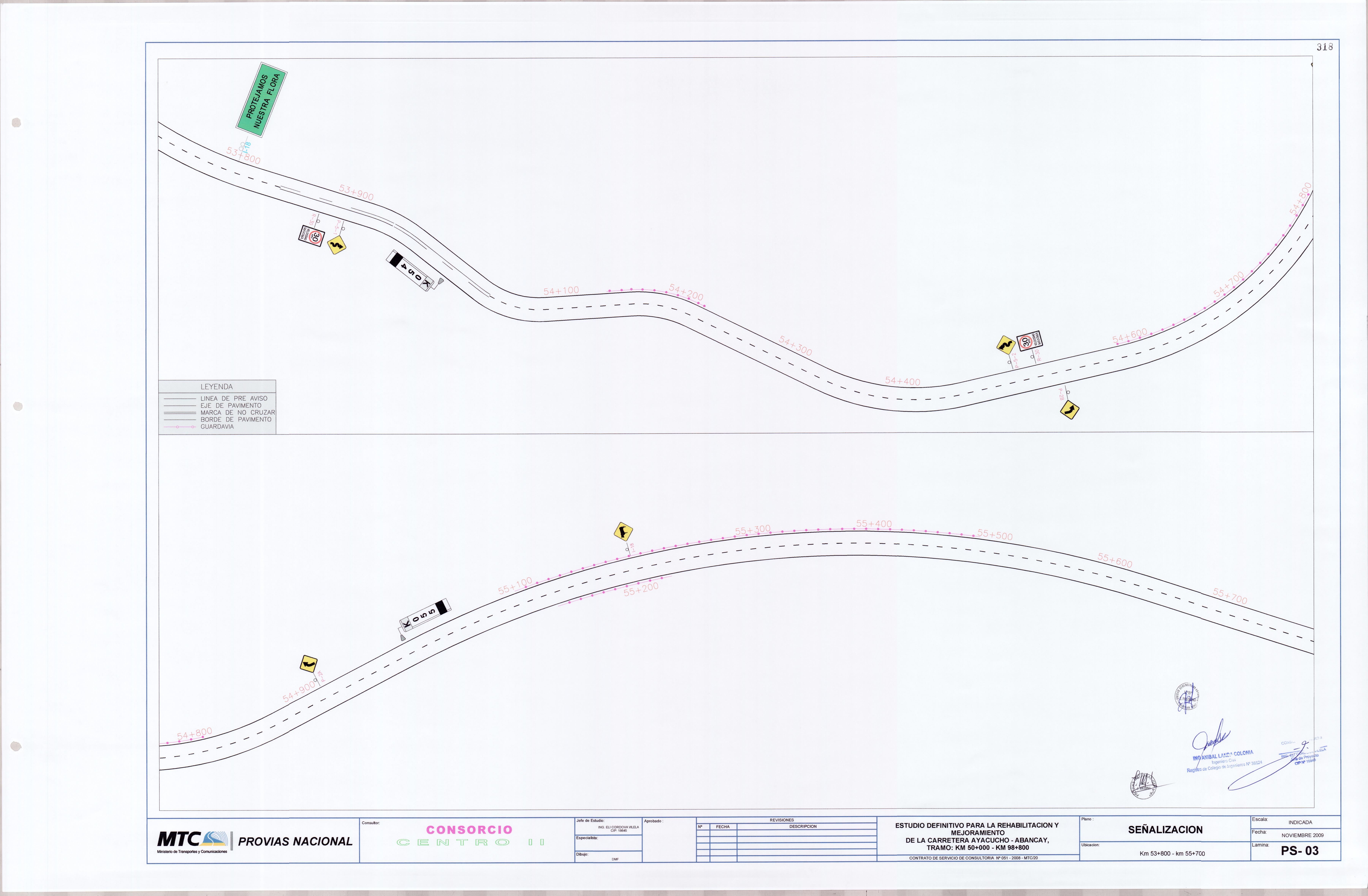Click the 54+400 station label
This screenshot has width=1368, height=896.
tap(902, 381)
